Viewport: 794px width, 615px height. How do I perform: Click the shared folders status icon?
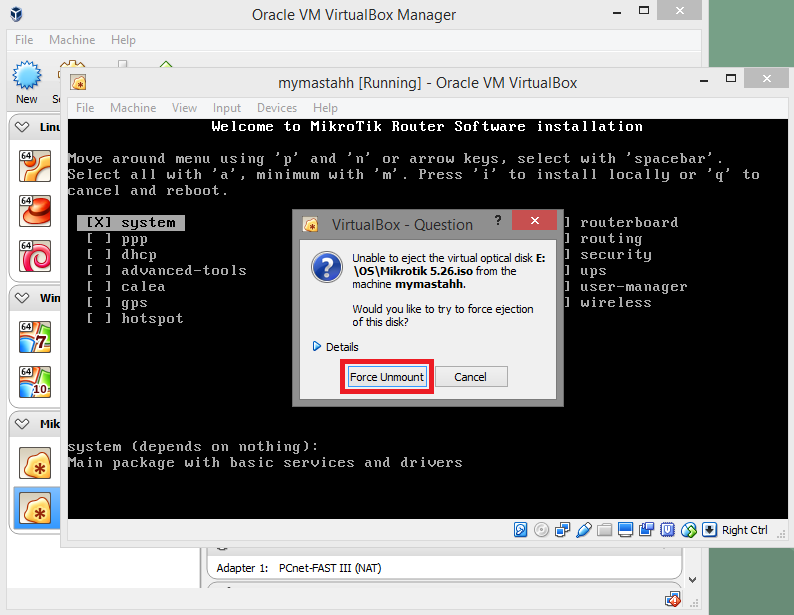click(x=605, y=530)
